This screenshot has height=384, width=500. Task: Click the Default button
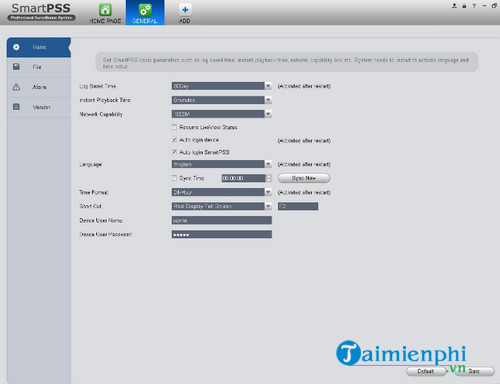click(x=426, y=371)
